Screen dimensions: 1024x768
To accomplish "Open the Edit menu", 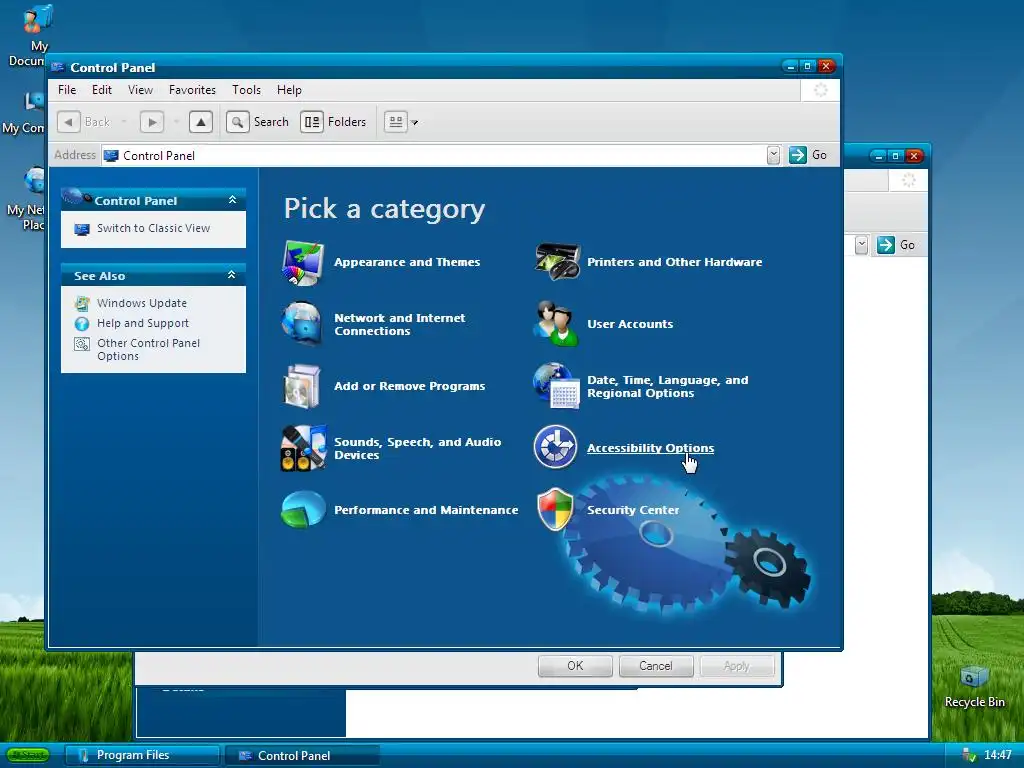I will [x=101, y=89].
